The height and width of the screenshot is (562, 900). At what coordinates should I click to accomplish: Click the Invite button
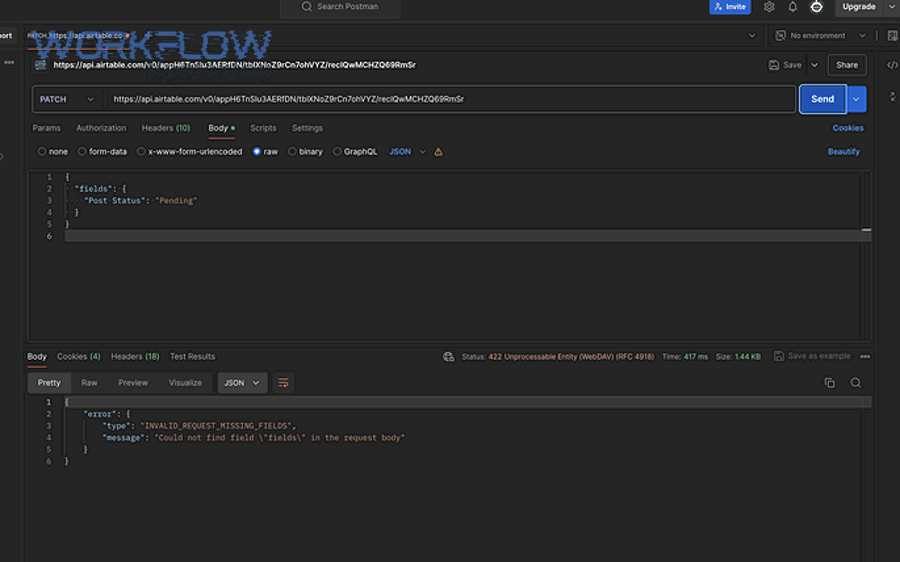(x=730, y=7)
